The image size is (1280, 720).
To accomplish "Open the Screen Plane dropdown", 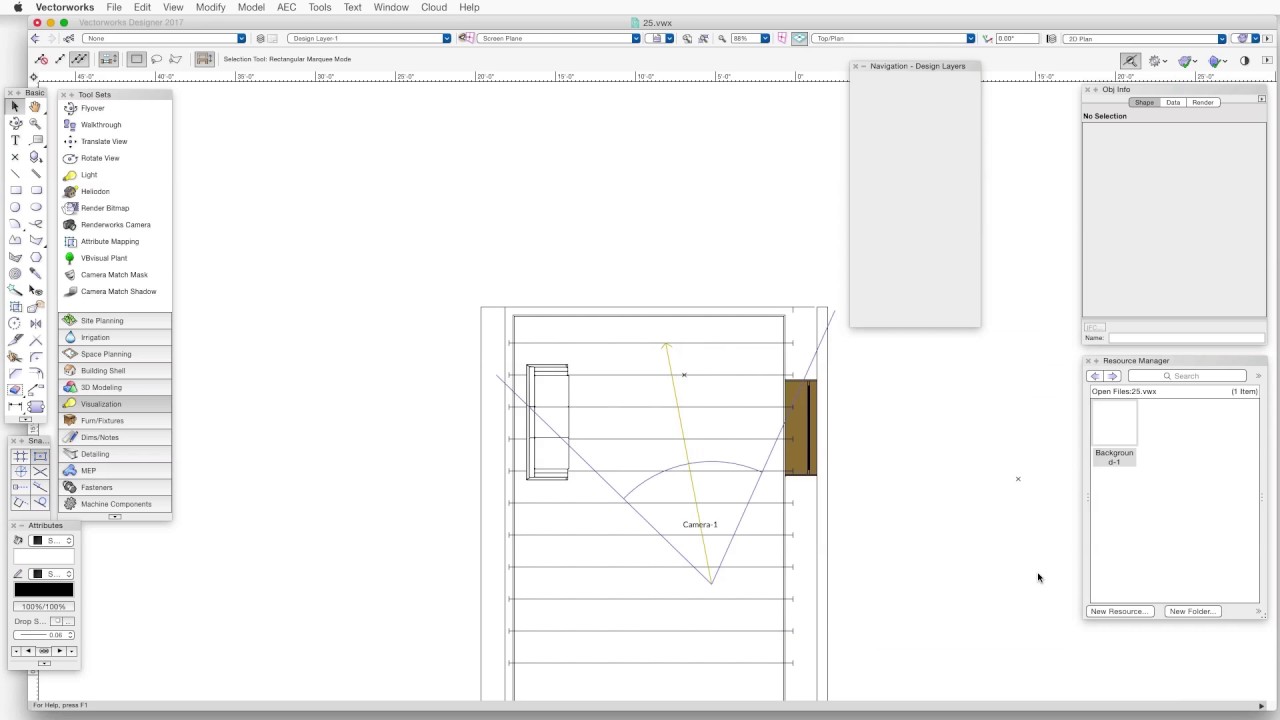I will coord(558,39).
